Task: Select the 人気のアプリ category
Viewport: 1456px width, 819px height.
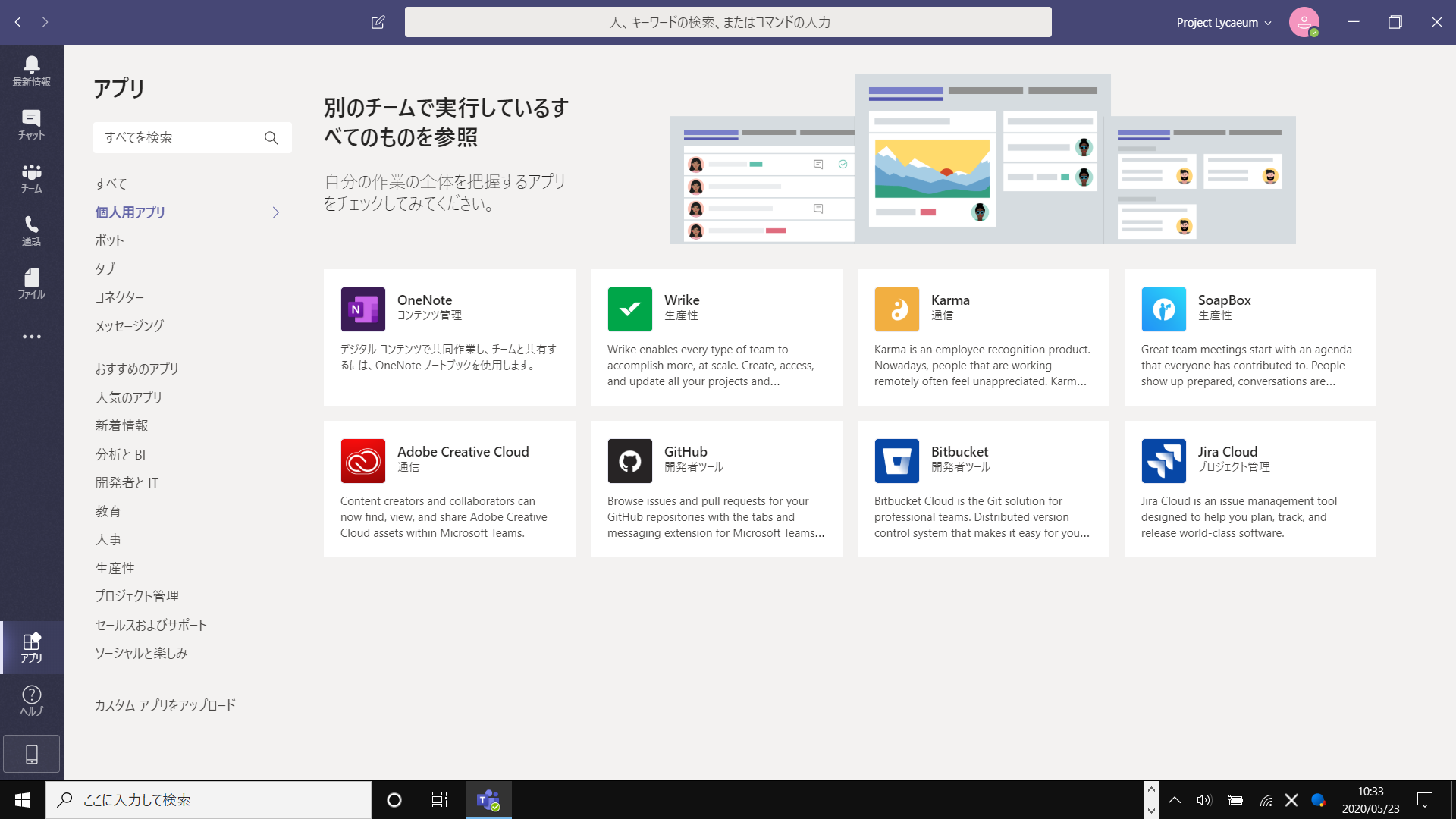Action: point(128,397)
